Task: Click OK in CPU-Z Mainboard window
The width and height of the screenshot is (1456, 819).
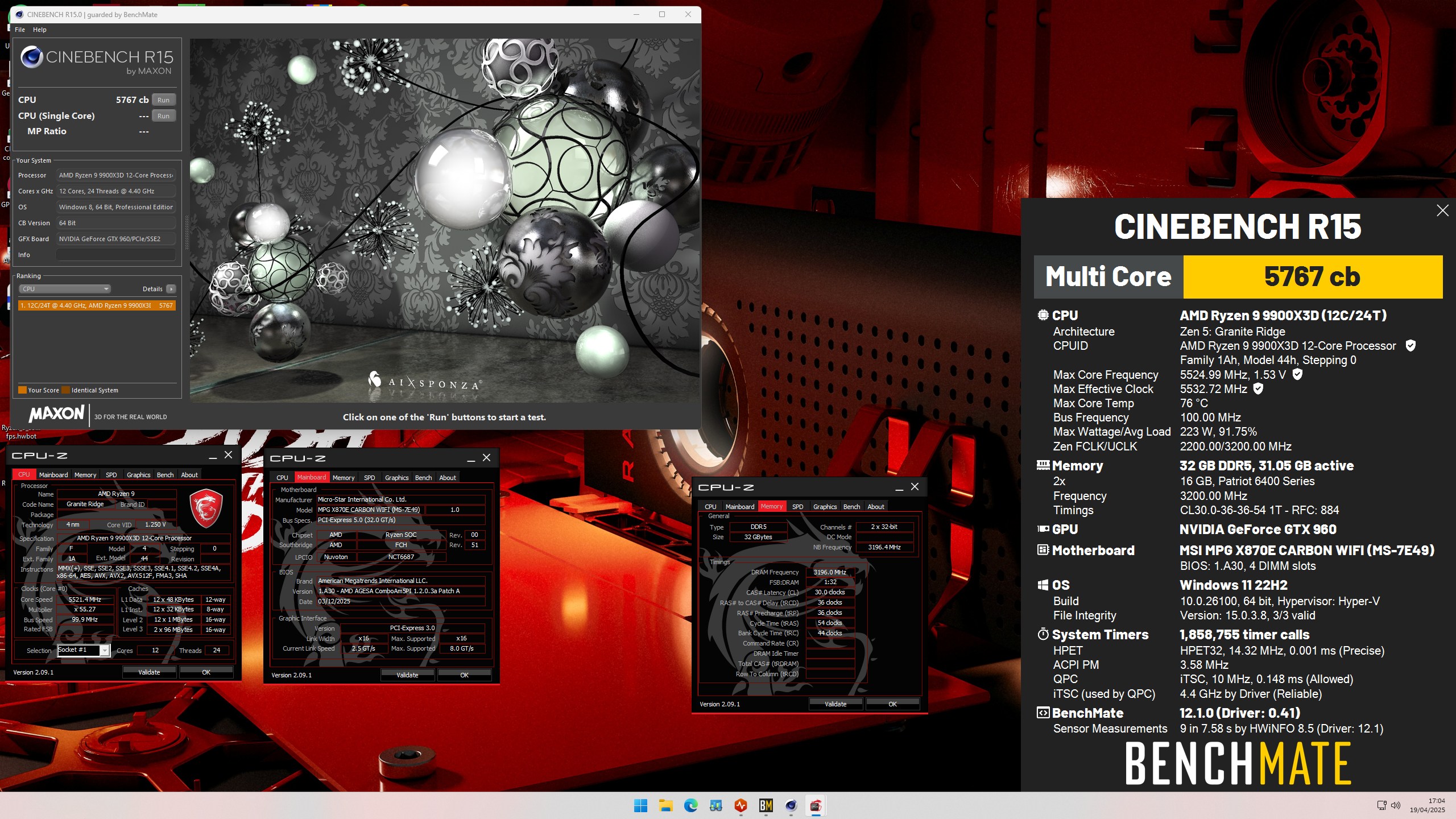Action: coord(464,675)
